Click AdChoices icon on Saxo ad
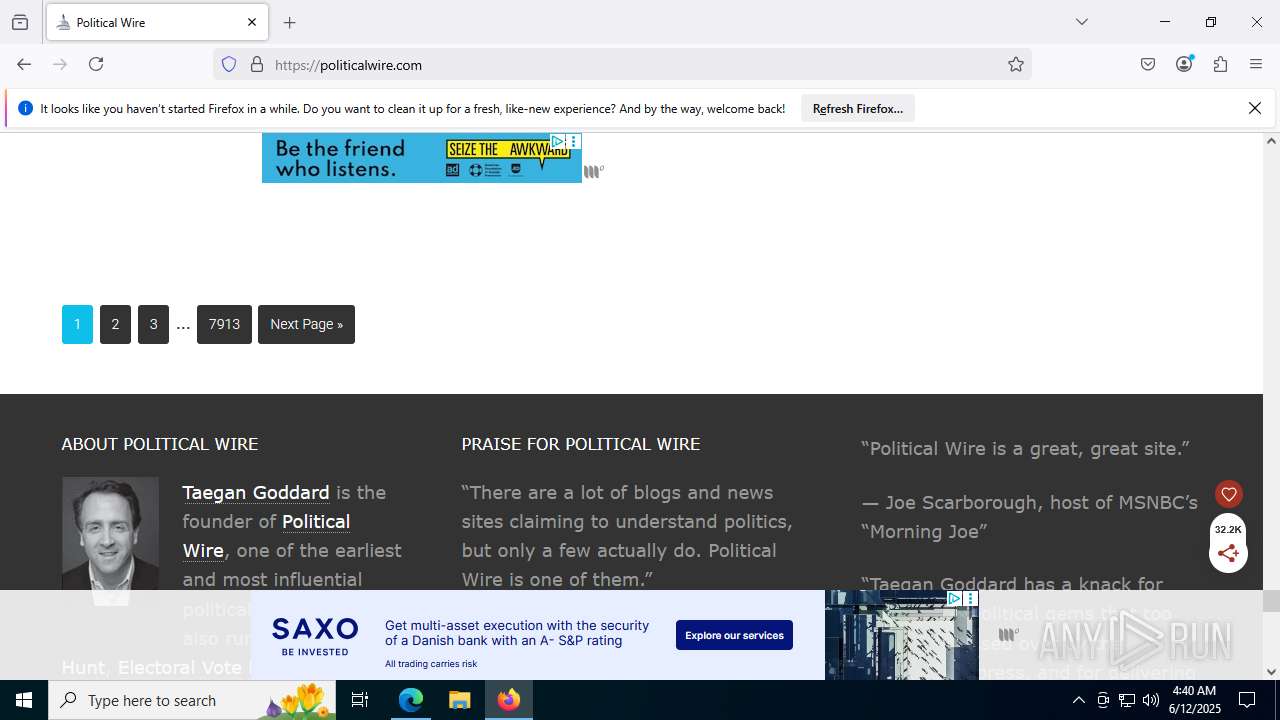This screenshot has width=1280, height=720. click(954, 598)
